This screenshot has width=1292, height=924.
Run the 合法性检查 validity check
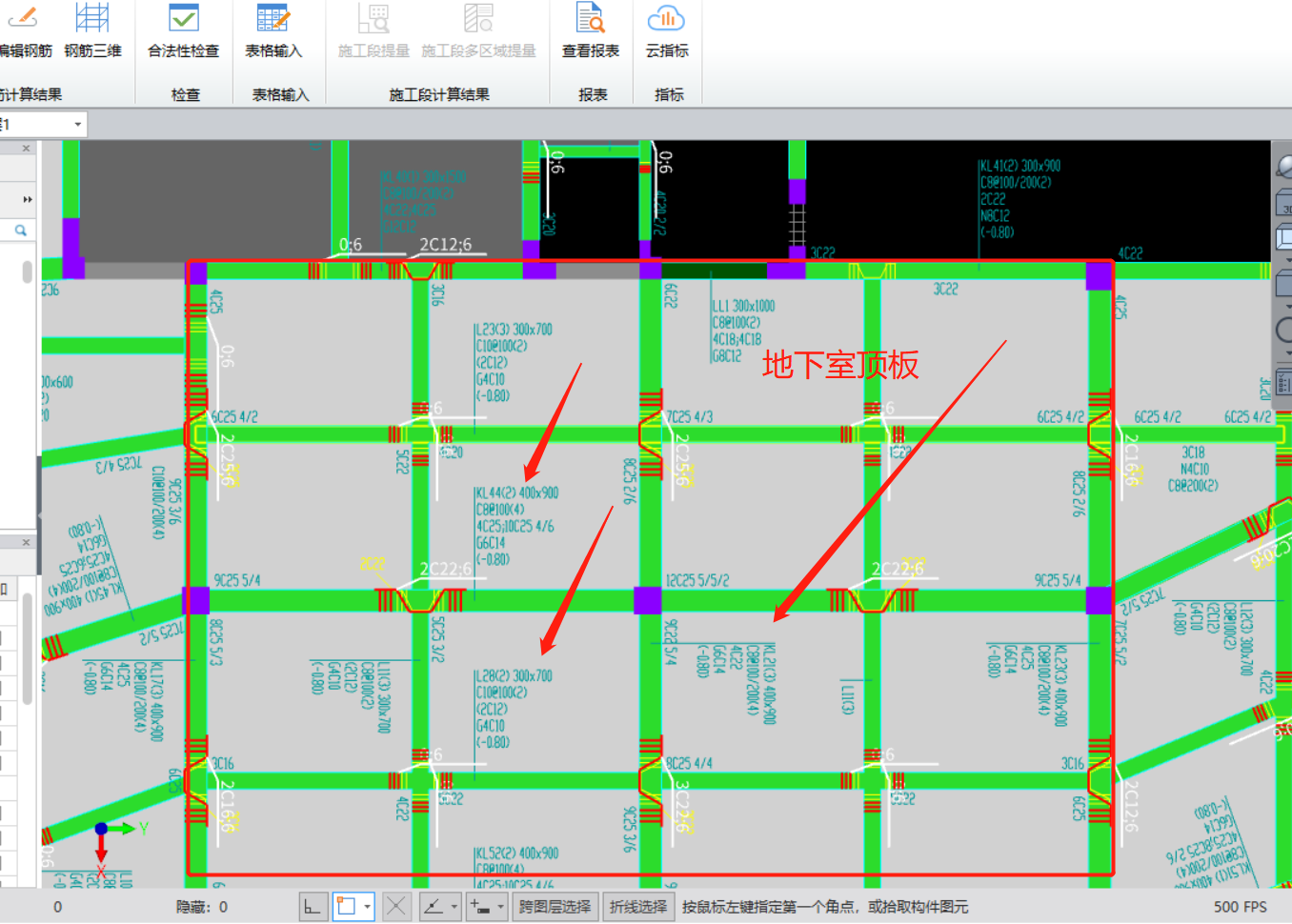tap(184, 31)
